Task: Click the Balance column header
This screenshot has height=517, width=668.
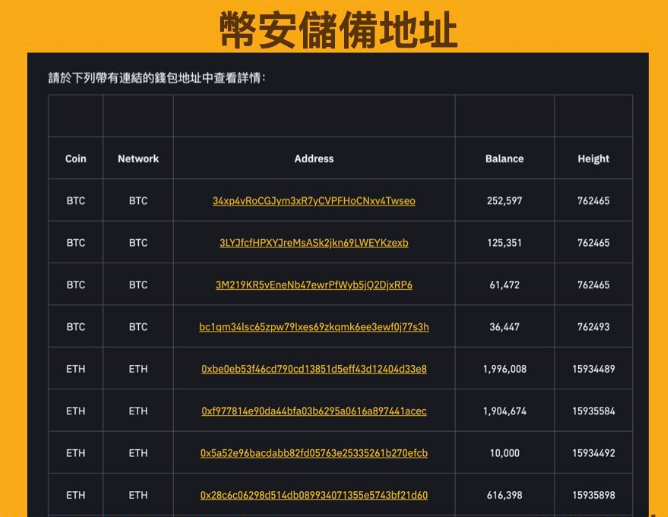Action: [x=504, y=158]
